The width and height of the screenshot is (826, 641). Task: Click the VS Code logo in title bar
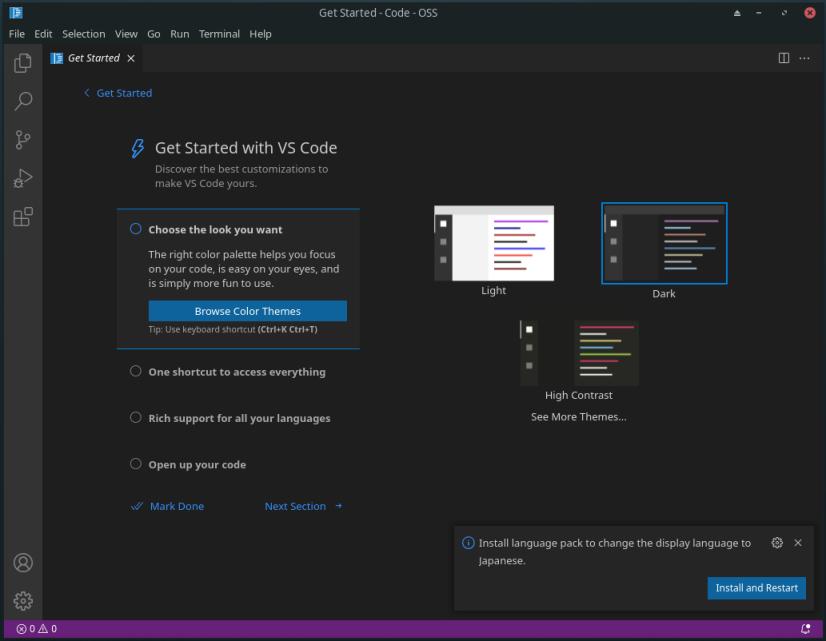tap(16, 12)
